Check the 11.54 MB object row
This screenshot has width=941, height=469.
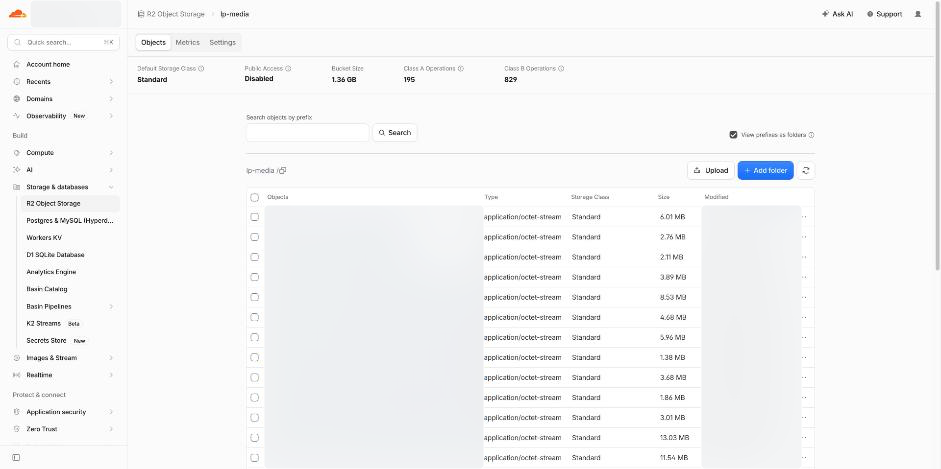[x=254, y=458]
